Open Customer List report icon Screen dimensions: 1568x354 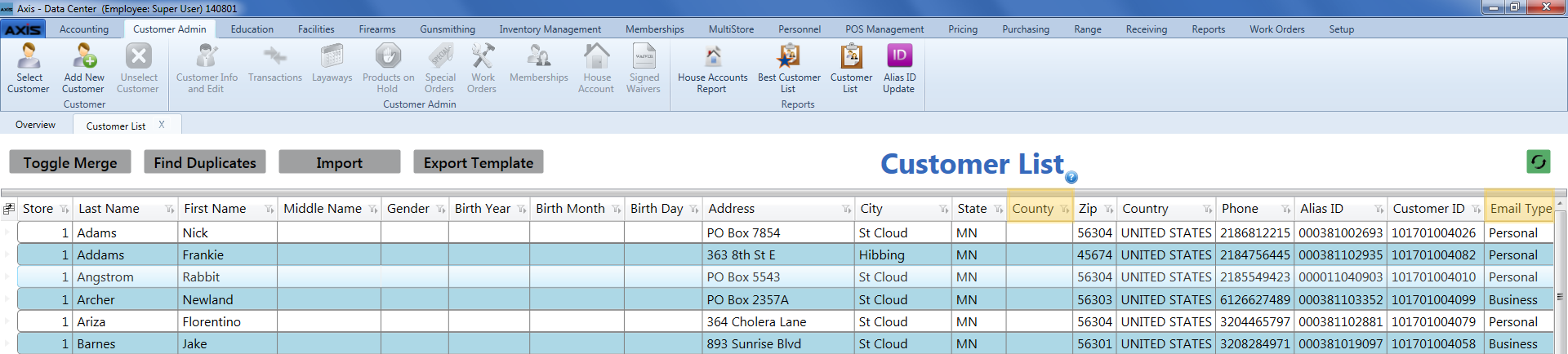pyautogui.click(x=851, y=69)
